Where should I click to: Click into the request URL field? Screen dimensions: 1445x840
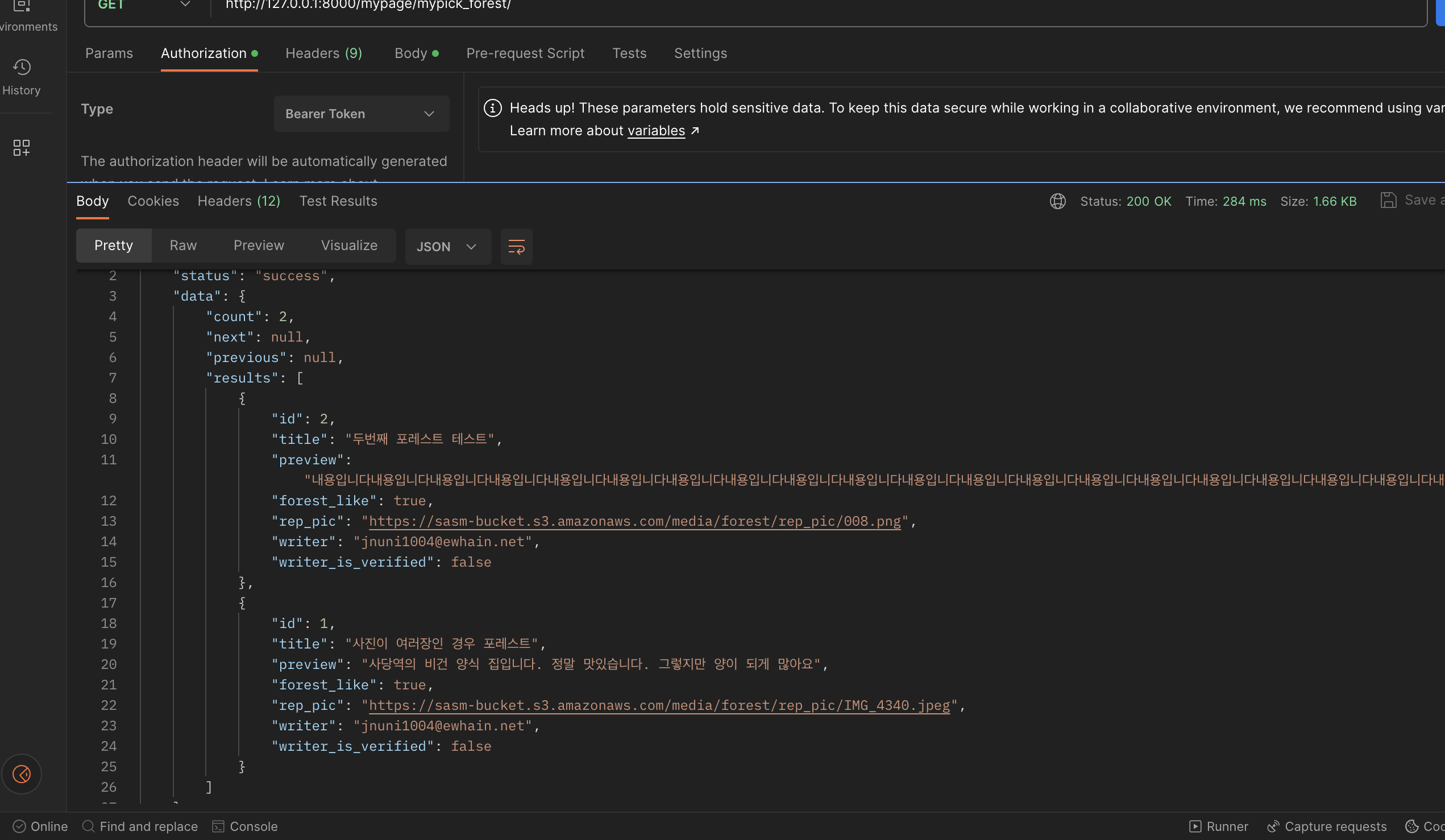(x=818, y=6)
